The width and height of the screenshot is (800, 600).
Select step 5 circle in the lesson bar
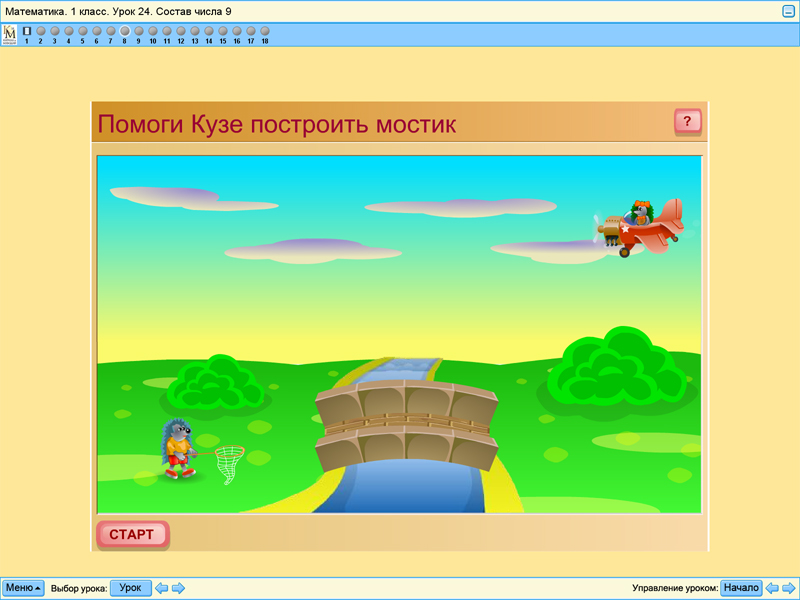80,31
